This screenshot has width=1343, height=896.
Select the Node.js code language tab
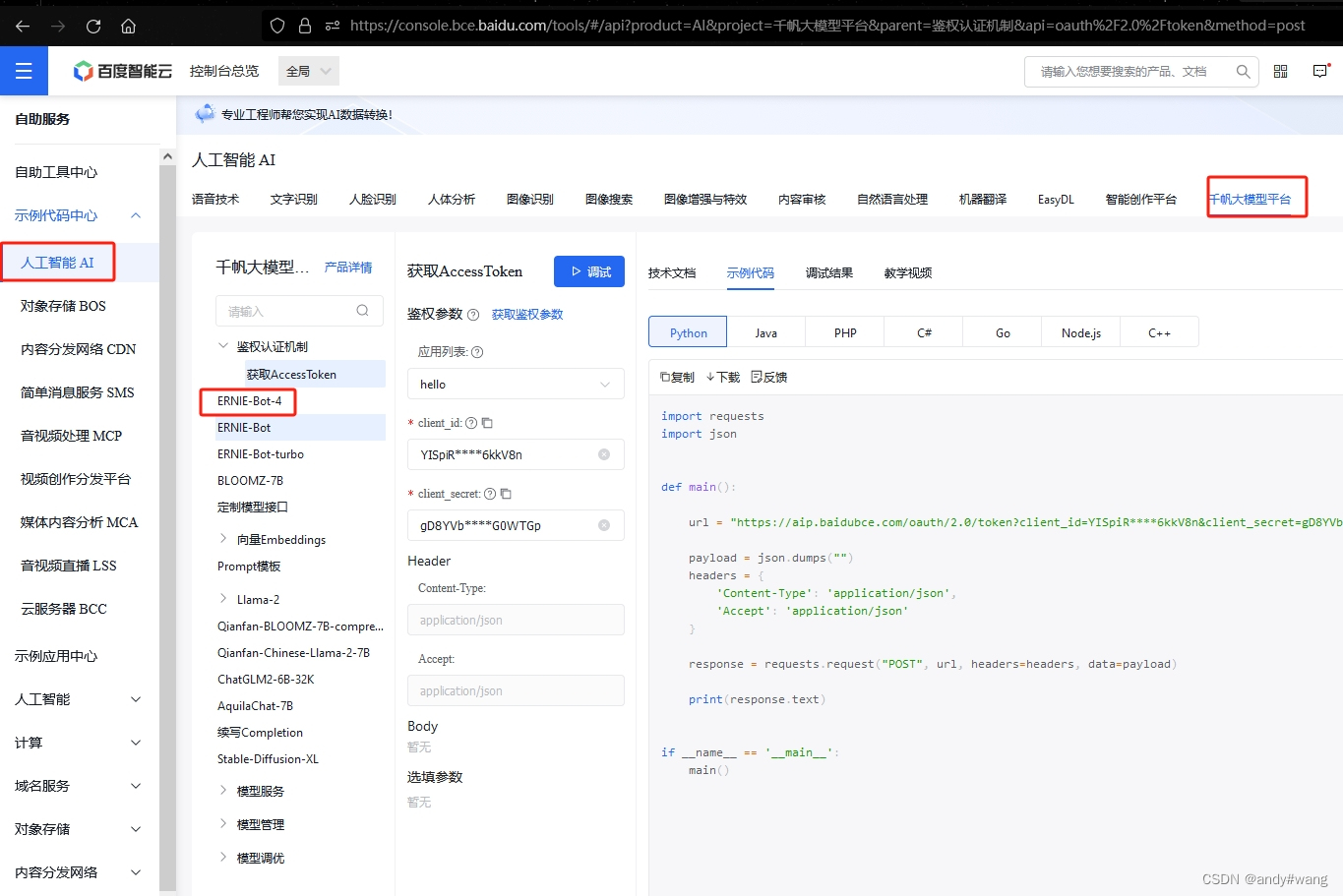(x=1081, y=332)
